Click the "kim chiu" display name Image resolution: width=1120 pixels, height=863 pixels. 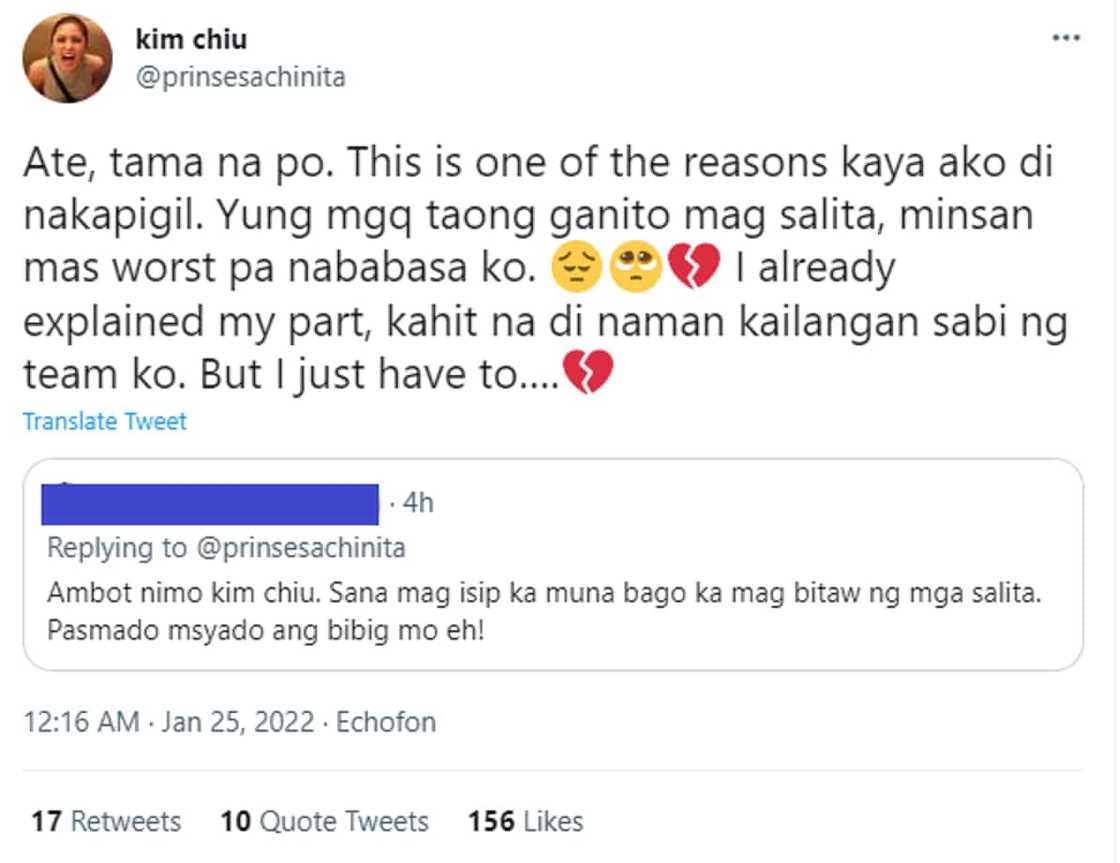click(191, 40)
